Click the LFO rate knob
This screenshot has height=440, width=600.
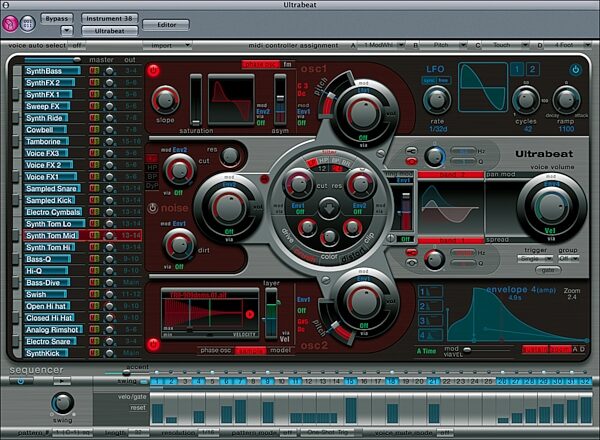[437, 100]
